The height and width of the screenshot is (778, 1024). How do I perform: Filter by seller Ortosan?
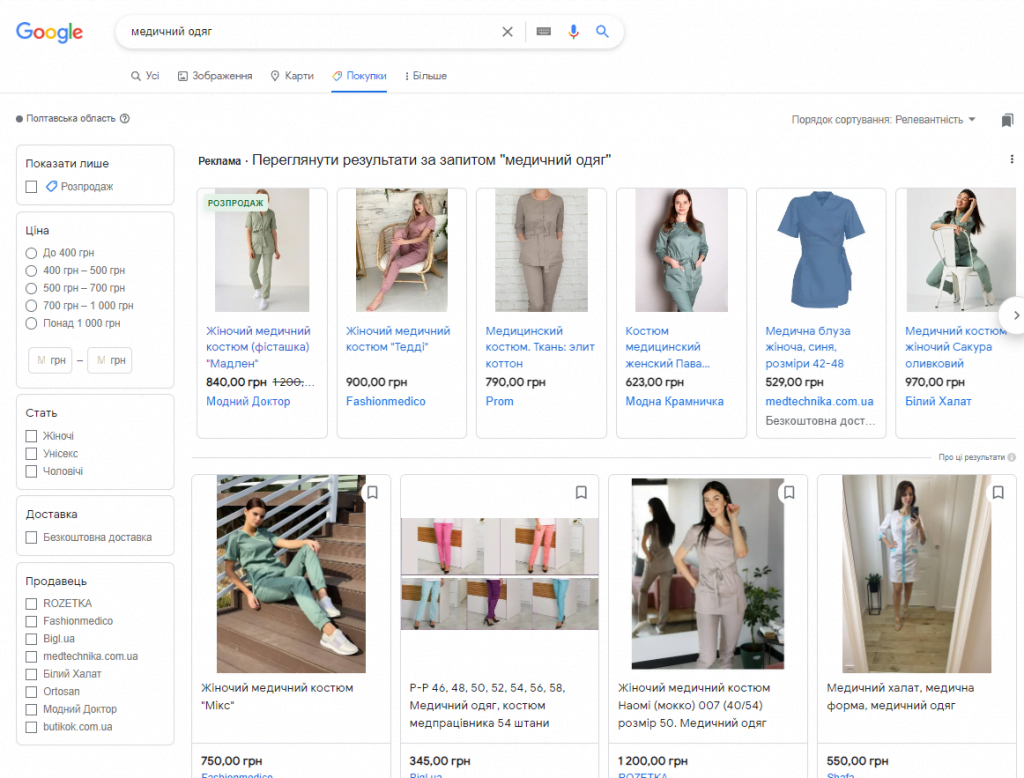pyautogui.click(x=31, y=692)
